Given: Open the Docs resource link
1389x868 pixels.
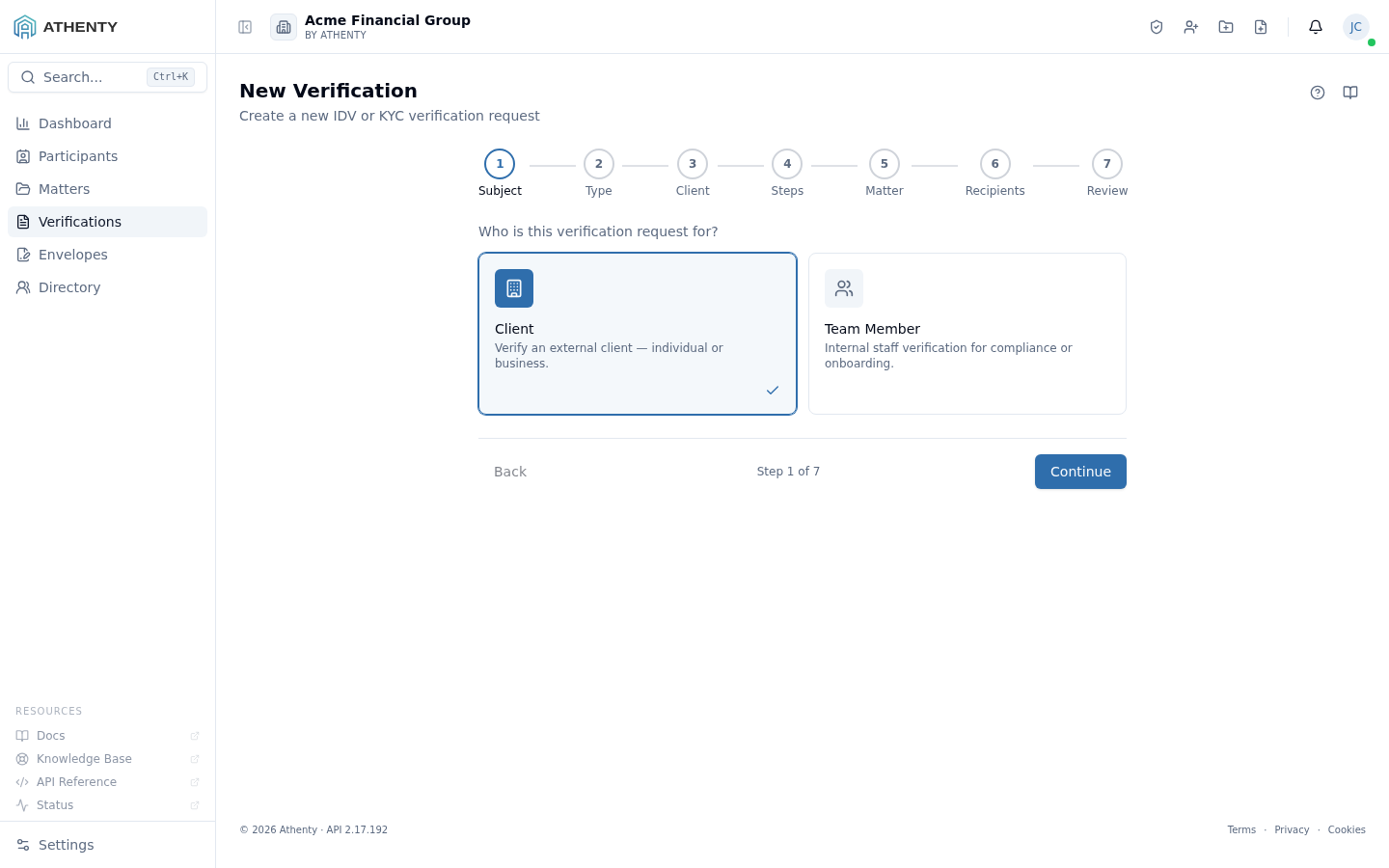Looking at the screenshot, I should tap(107, 736).
